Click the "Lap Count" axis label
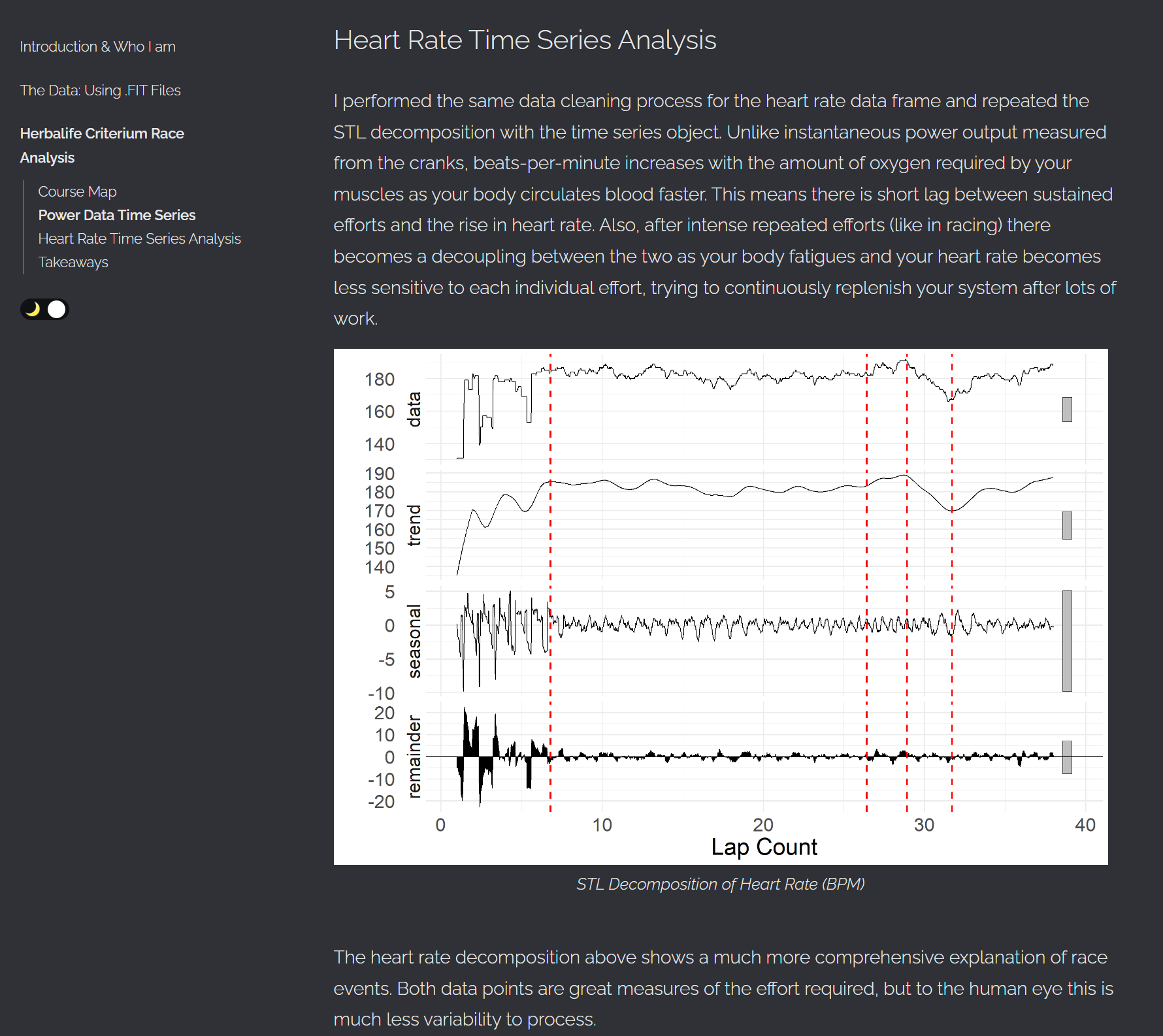The height and width of the screenshot is (1036, 1163). (x=764, y=847)
